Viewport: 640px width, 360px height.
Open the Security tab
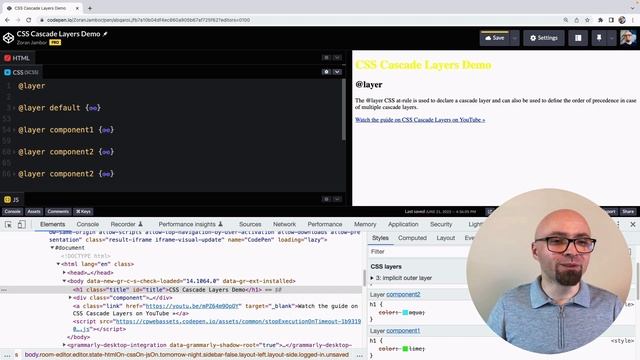[441, 224]
